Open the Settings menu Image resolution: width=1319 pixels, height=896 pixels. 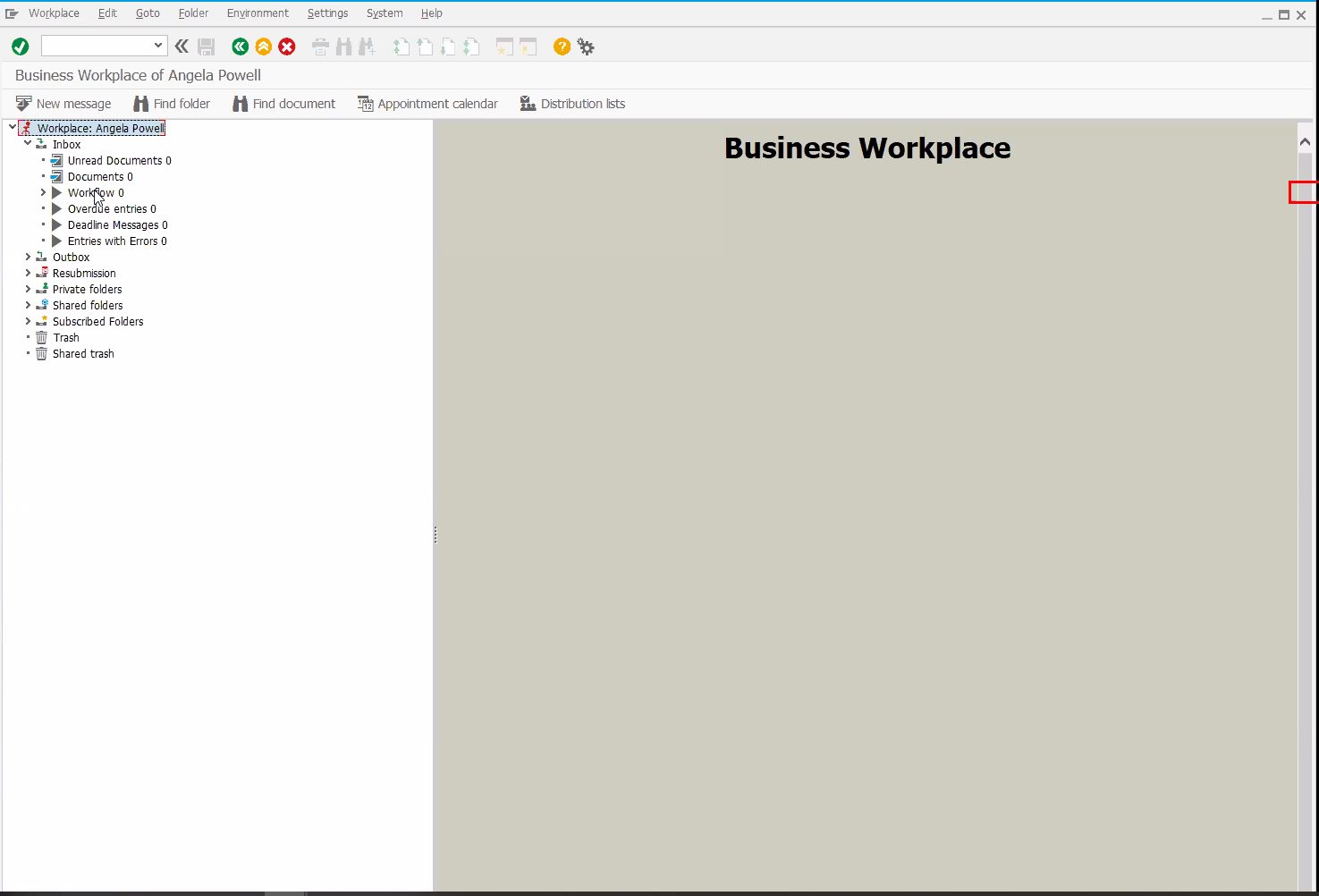pos(327,13)
